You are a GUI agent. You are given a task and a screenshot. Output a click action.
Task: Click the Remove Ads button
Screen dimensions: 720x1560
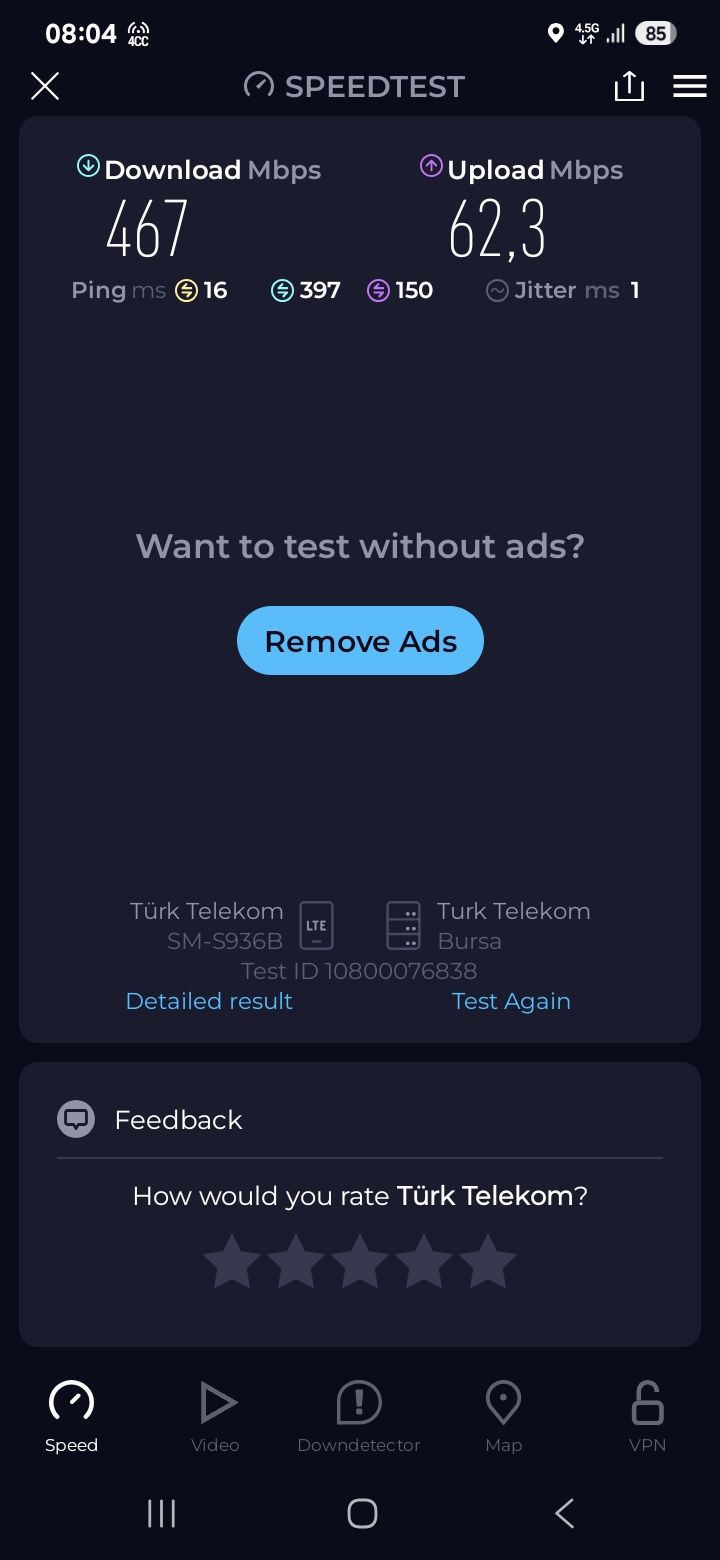tap(360, 641)
